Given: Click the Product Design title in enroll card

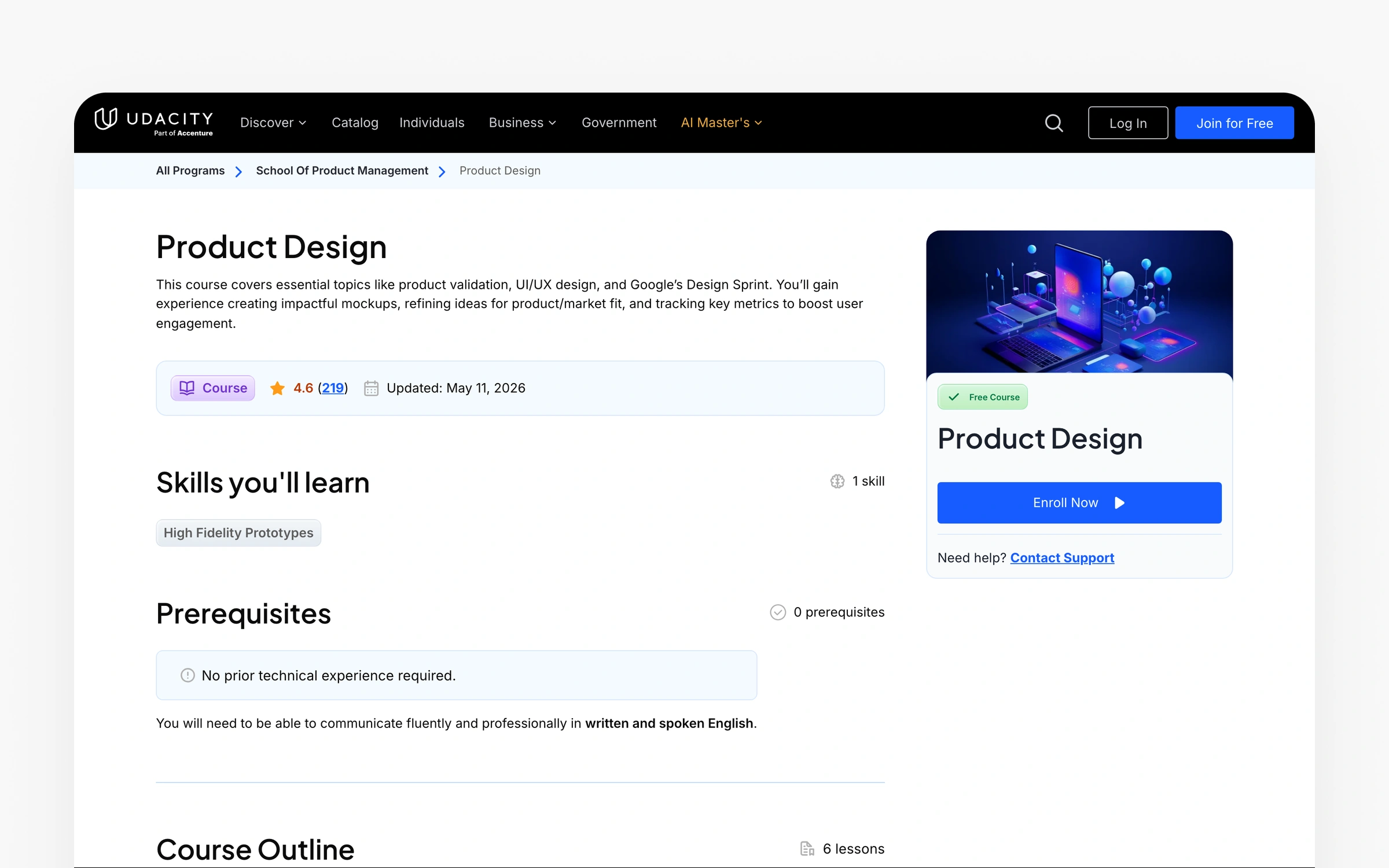Looking at the screenshot, I should 1040,439.
